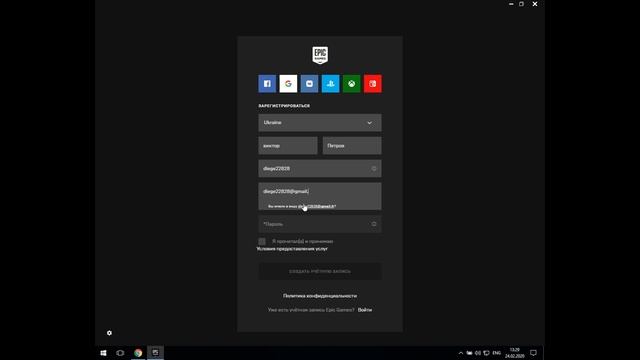640x360 pixels.
Task: Open terms of service link
Action: click(292, 249)
